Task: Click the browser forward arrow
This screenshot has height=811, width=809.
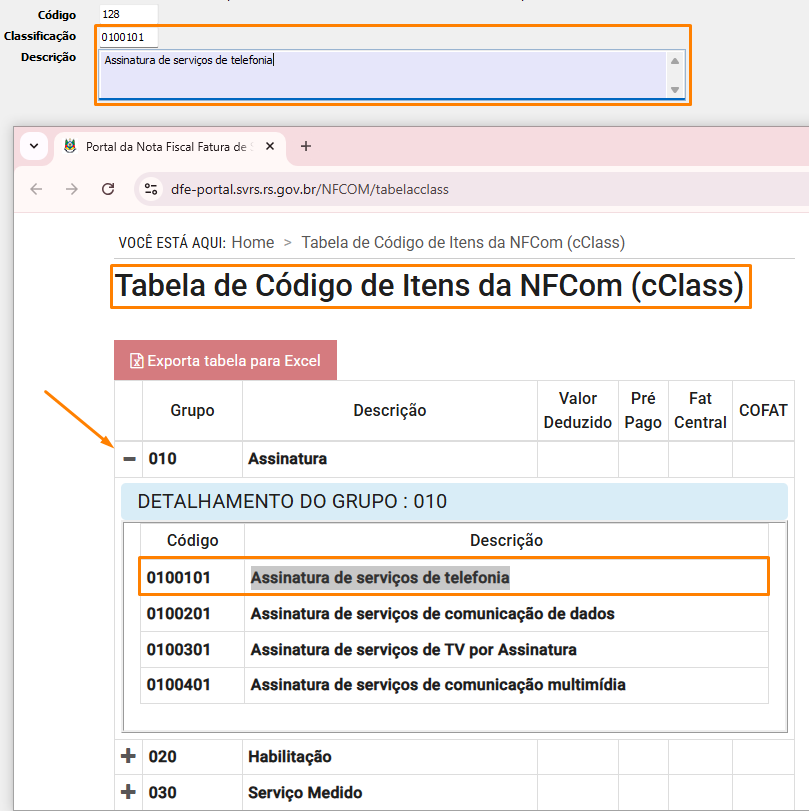Action: pyautogui.click(x=71, y=188)
